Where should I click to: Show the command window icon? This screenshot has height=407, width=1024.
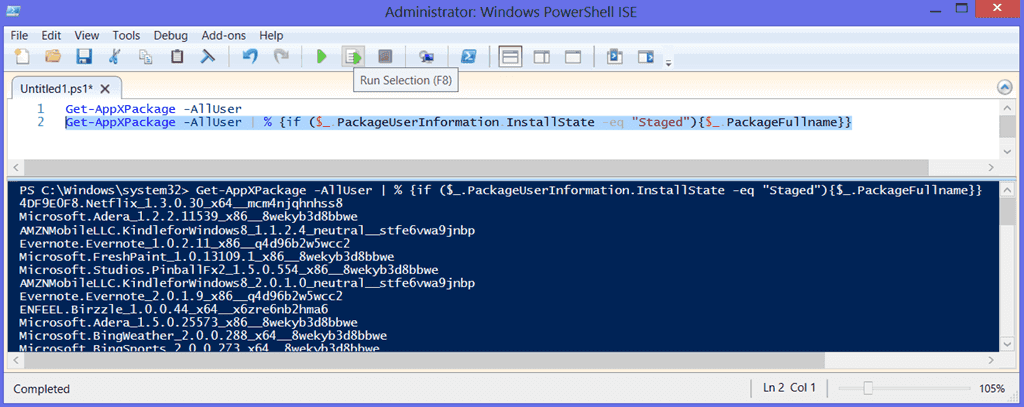click(x=613, y=57)
